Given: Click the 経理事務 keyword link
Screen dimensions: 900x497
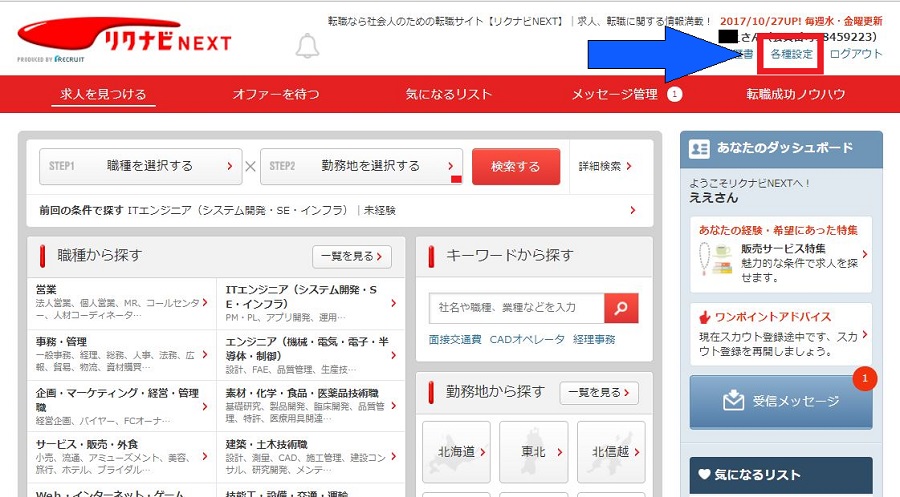Looking at the screenshot, I should [x=594, y=340].
